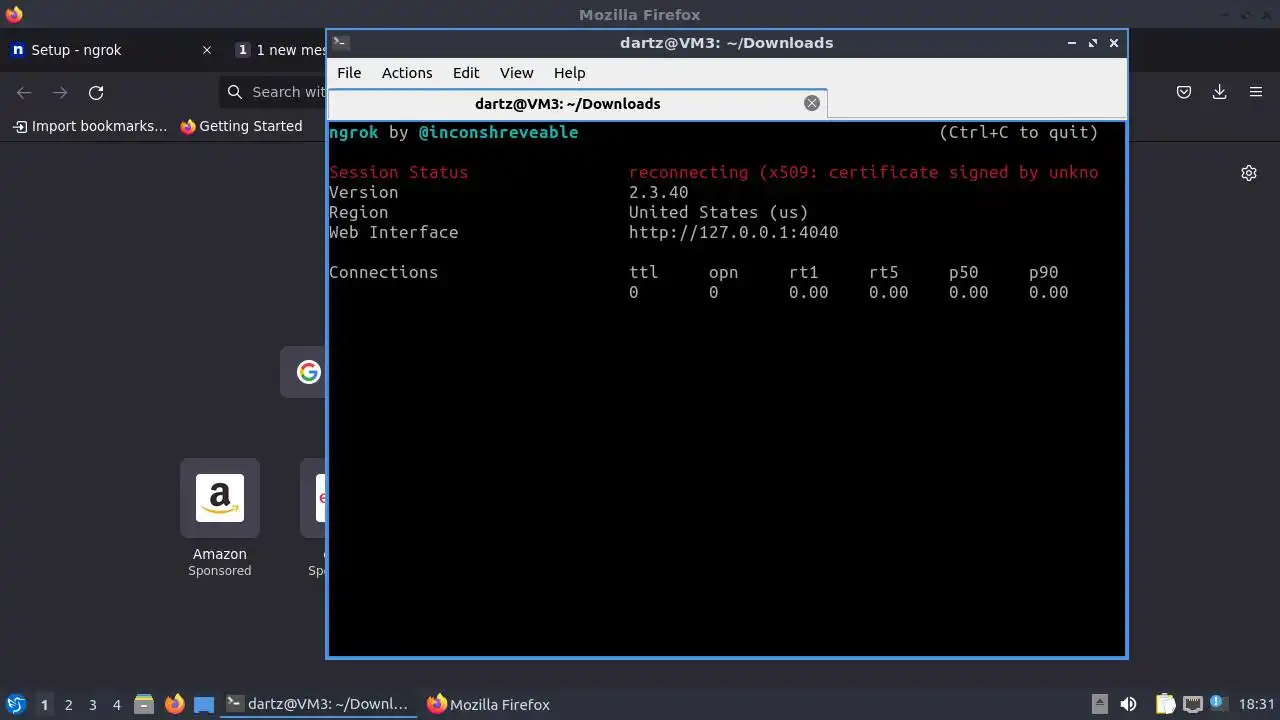Screen dimensions: 1280x720
Task: Open Import bookmarks in the bookmarks toolbar
Action: 90,126
